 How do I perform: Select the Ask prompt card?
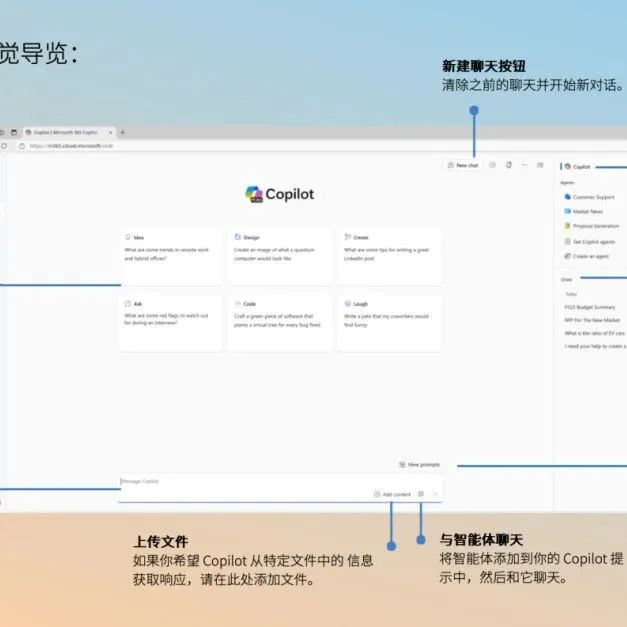[x=170, y=323]
